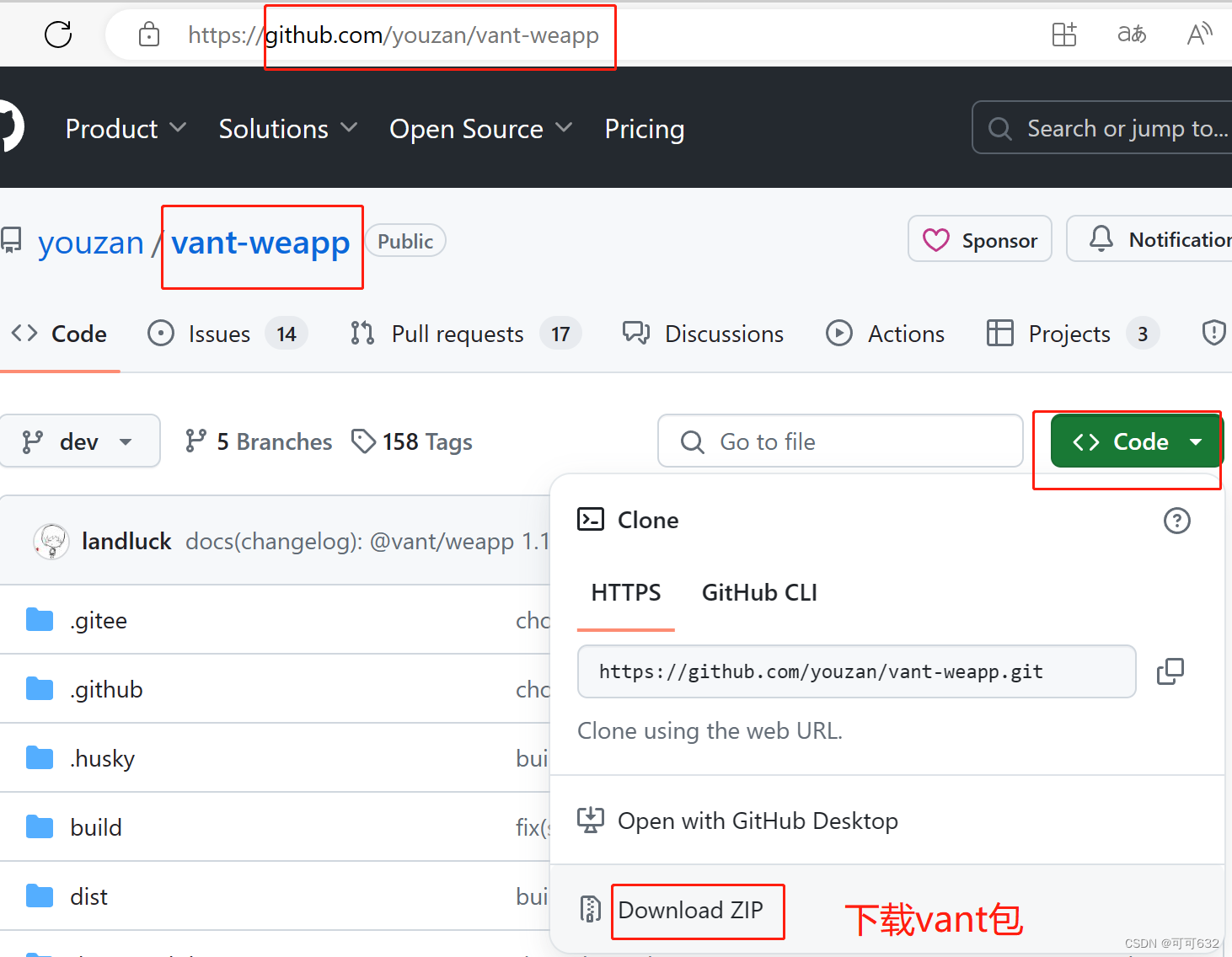Open the build folder
This screenshot has width=1232, height=957.
96,827
